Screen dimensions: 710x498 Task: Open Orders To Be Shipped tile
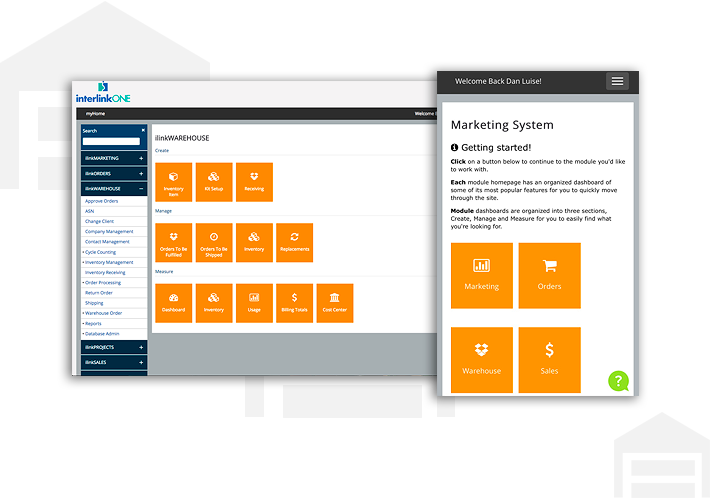pyautogui.click(x=214, y=243)
